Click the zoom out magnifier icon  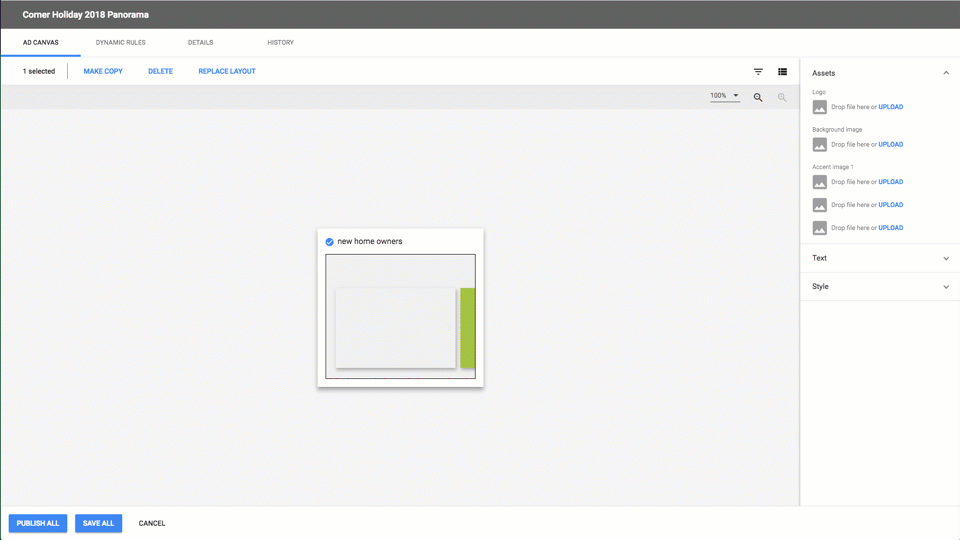782,97
